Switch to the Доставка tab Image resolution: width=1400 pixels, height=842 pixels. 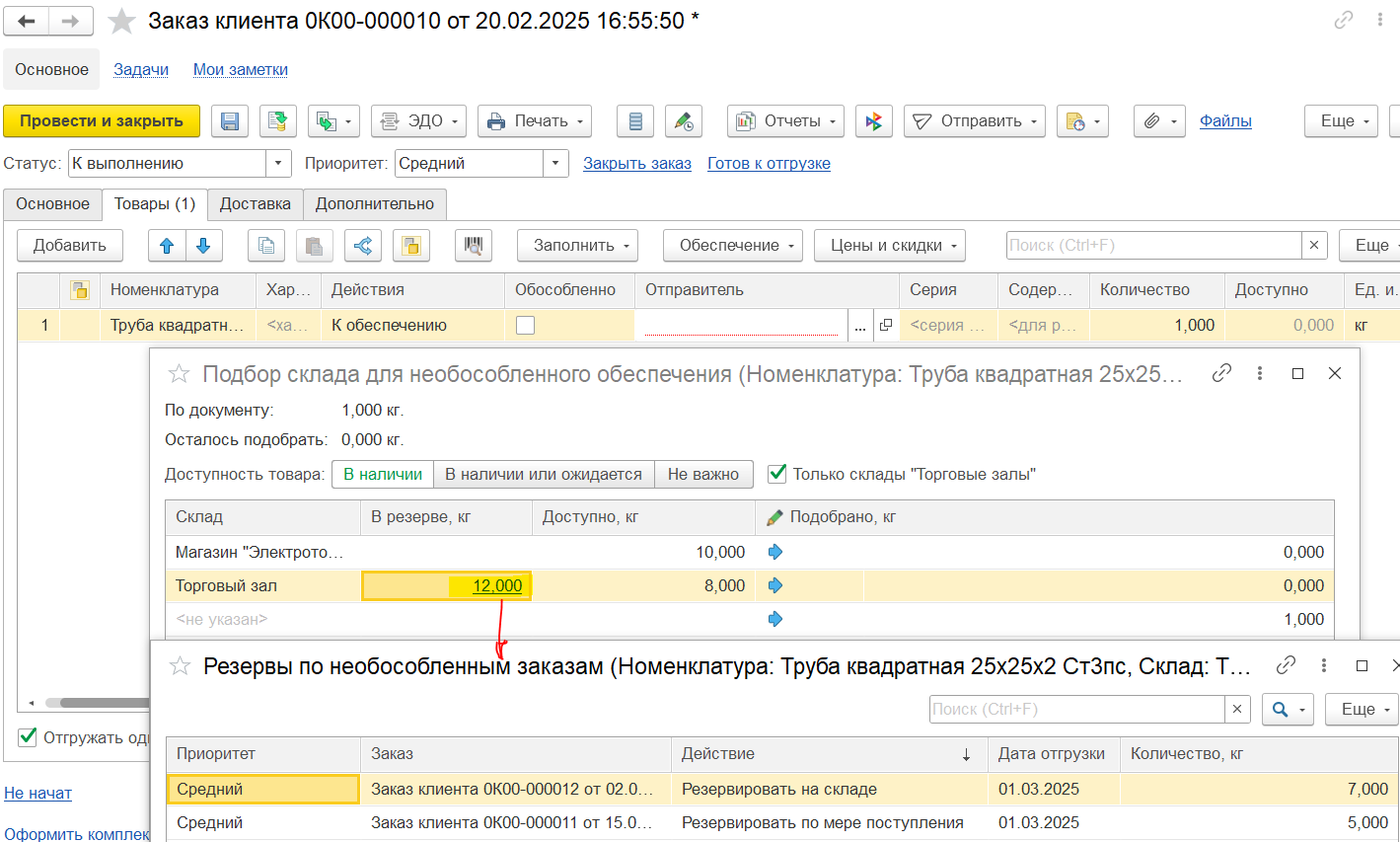click(255, 204)
